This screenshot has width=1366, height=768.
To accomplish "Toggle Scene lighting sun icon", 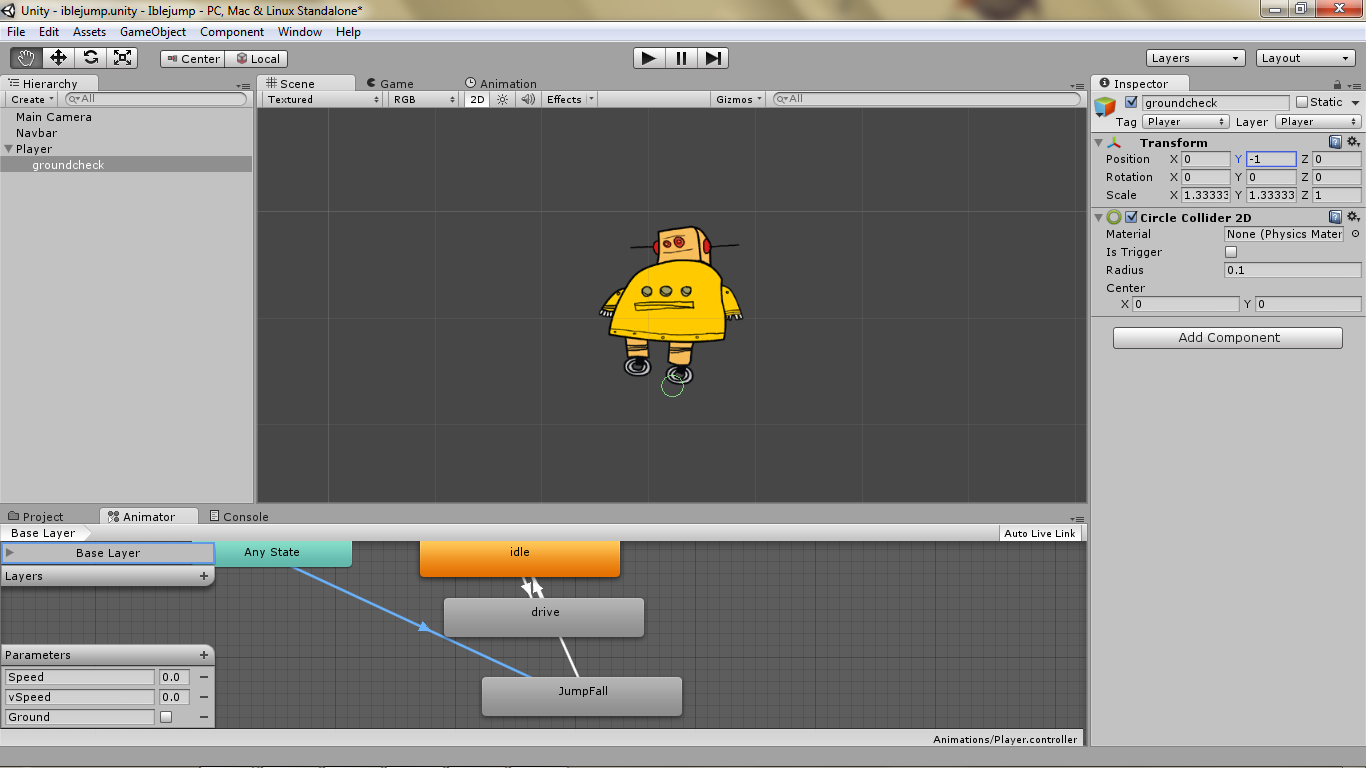I will point(503,99).
